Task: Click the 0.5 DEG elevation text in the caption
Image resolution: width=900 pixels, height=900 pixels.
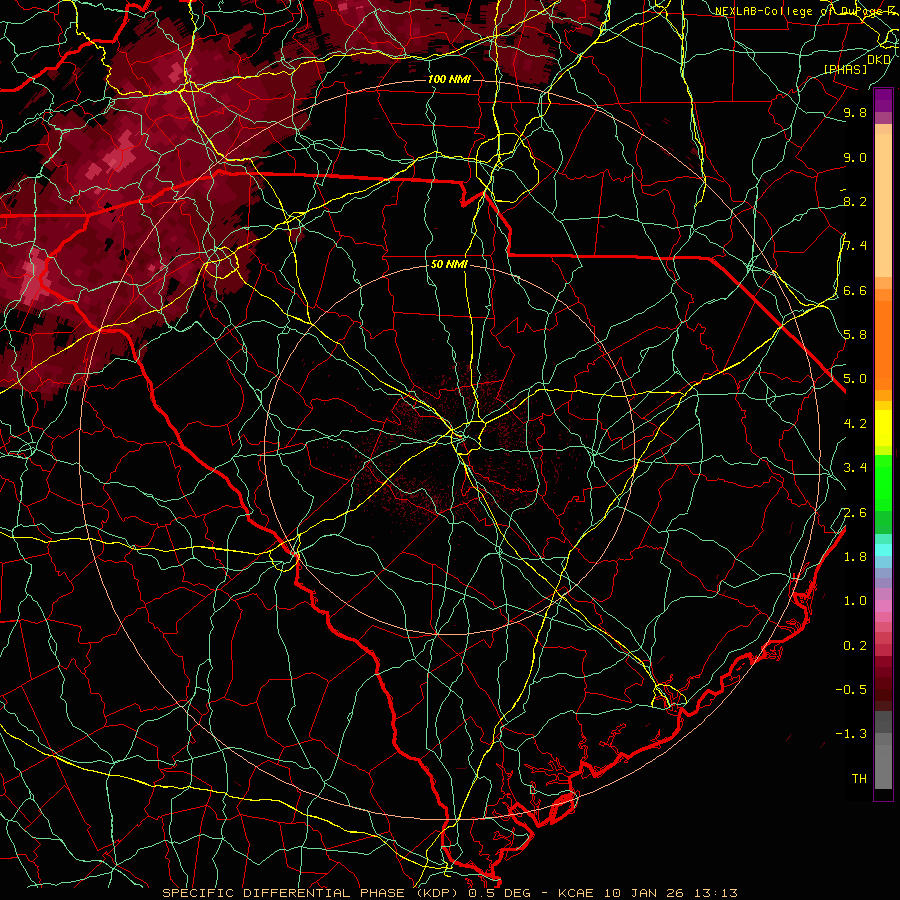Action: [x=499, y=893]
